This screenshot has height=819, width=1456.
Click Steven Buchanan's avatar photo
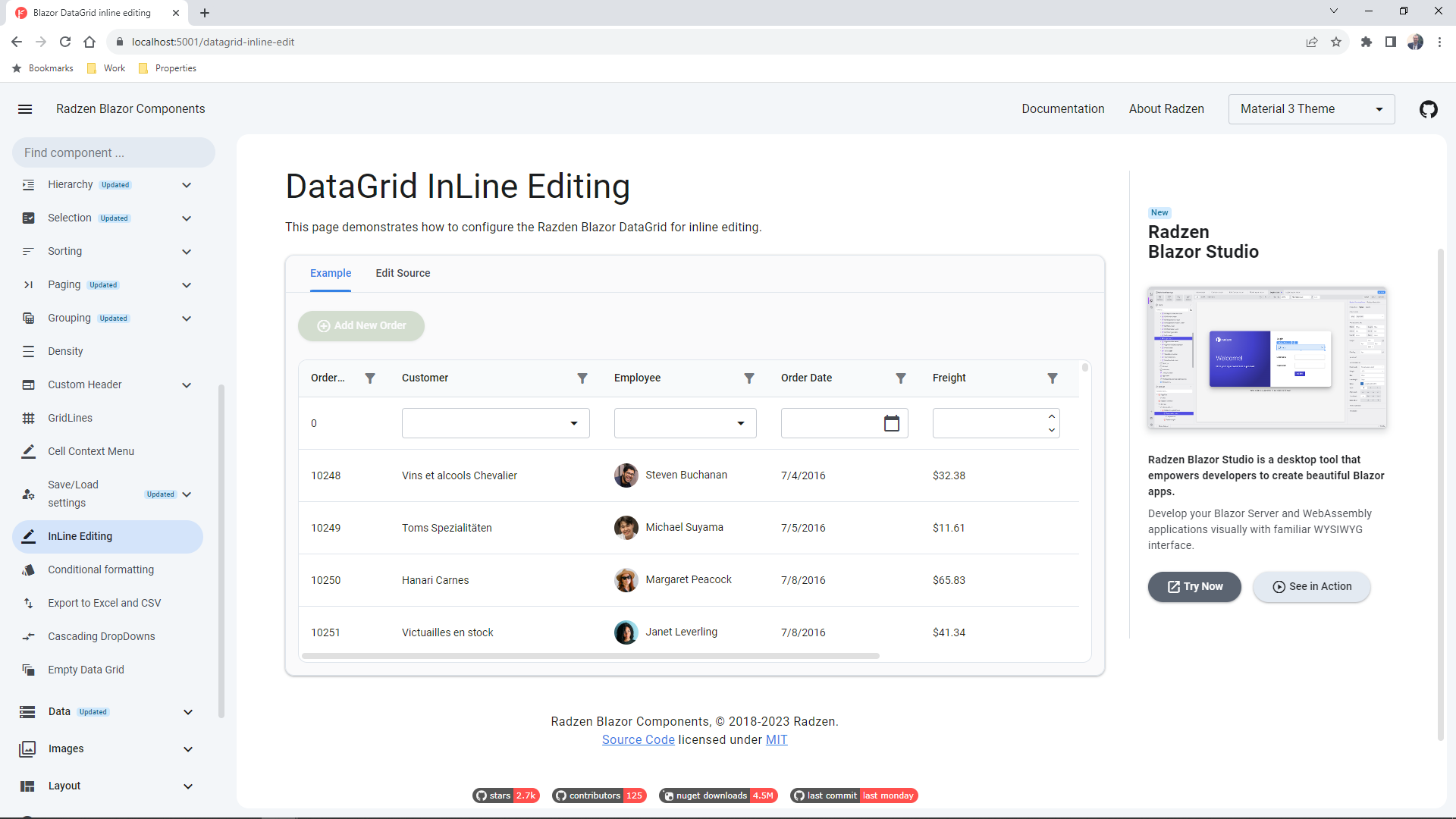[626, 475]
